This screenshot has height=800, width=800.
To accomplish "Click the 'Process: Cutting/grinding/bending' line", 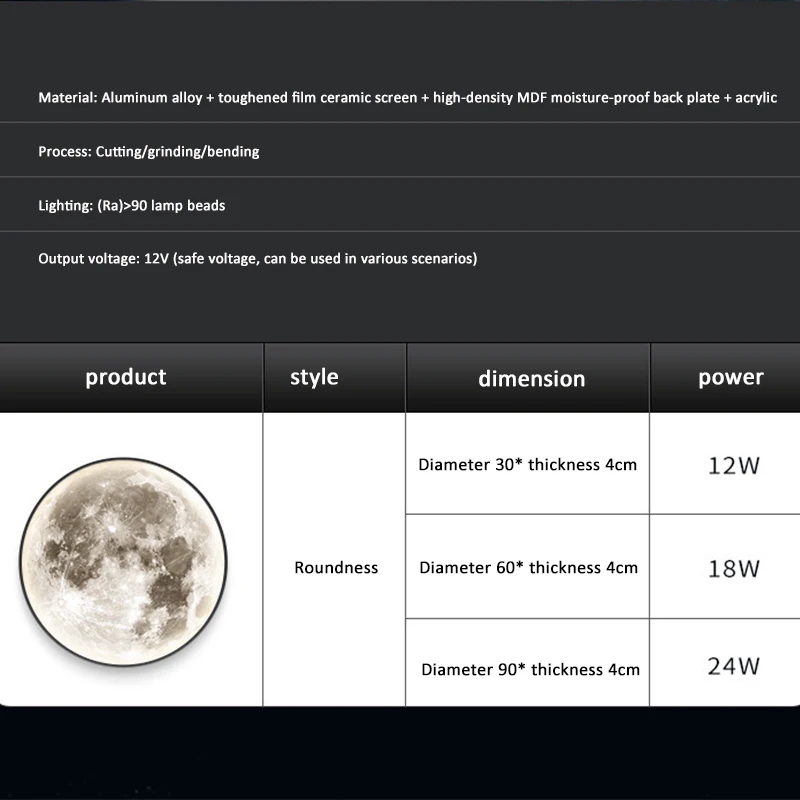I will 148,152.
